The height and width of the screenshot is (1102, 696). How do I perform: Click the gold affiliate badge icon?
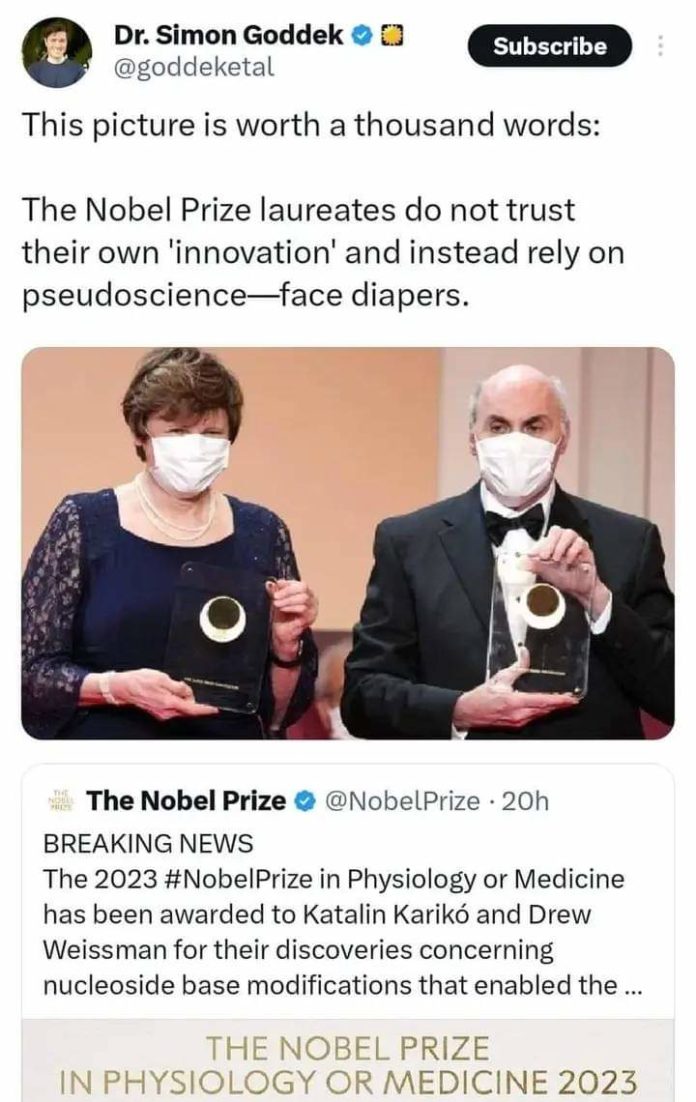point(392,34)
